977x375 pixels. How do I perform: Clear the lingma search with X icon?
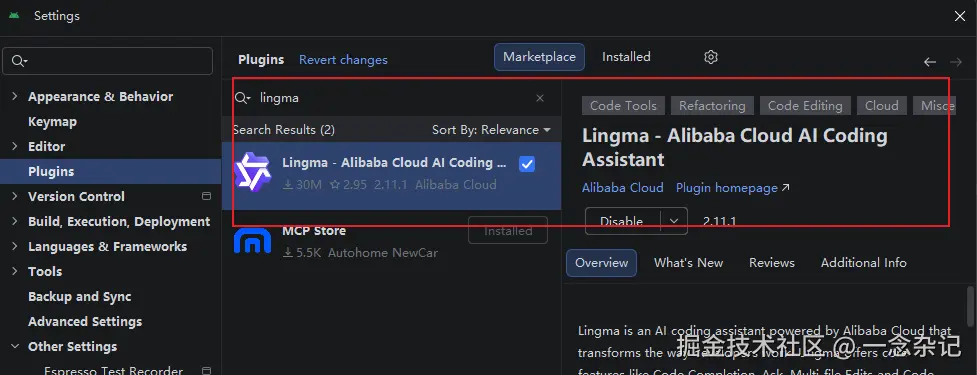tap(540, 98)
